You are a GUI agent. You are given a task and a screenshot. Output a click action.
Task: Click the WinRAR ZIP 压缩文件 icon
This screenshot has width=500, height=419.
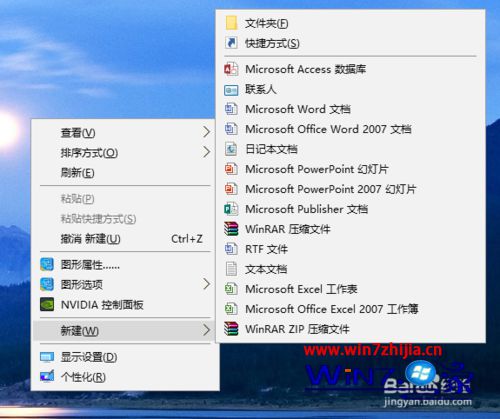coord(231,329)
